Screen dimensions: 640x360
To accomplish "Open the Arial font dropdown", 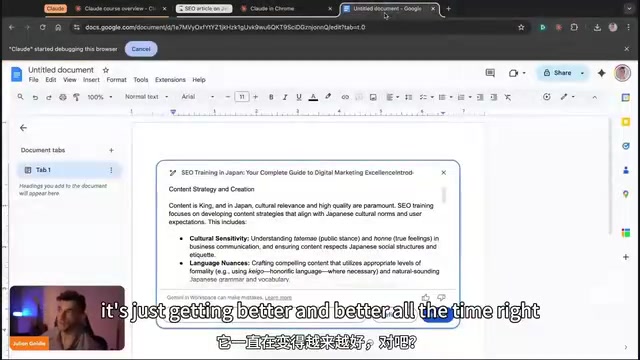I will pyautogui.click(x=198, y=97).
